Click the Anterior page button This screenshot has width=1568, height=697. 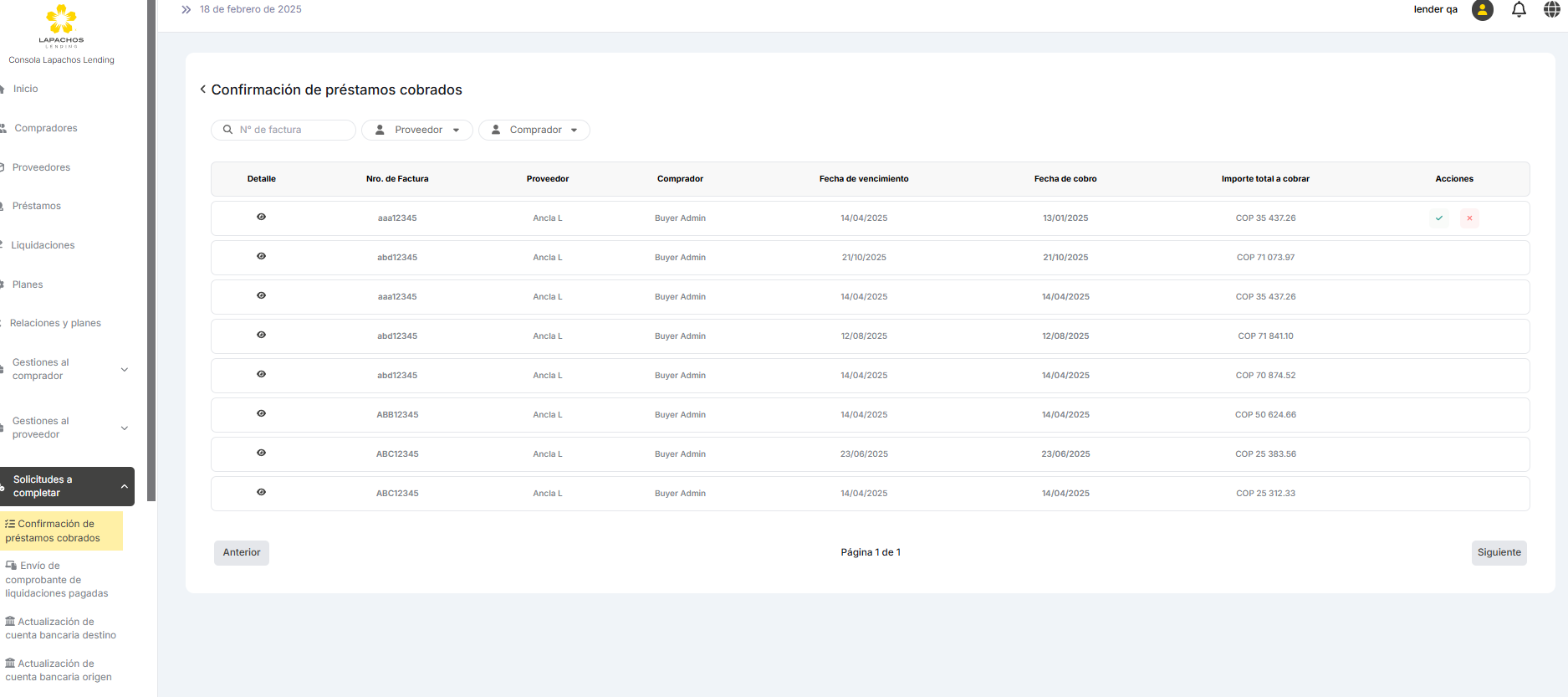242,552
